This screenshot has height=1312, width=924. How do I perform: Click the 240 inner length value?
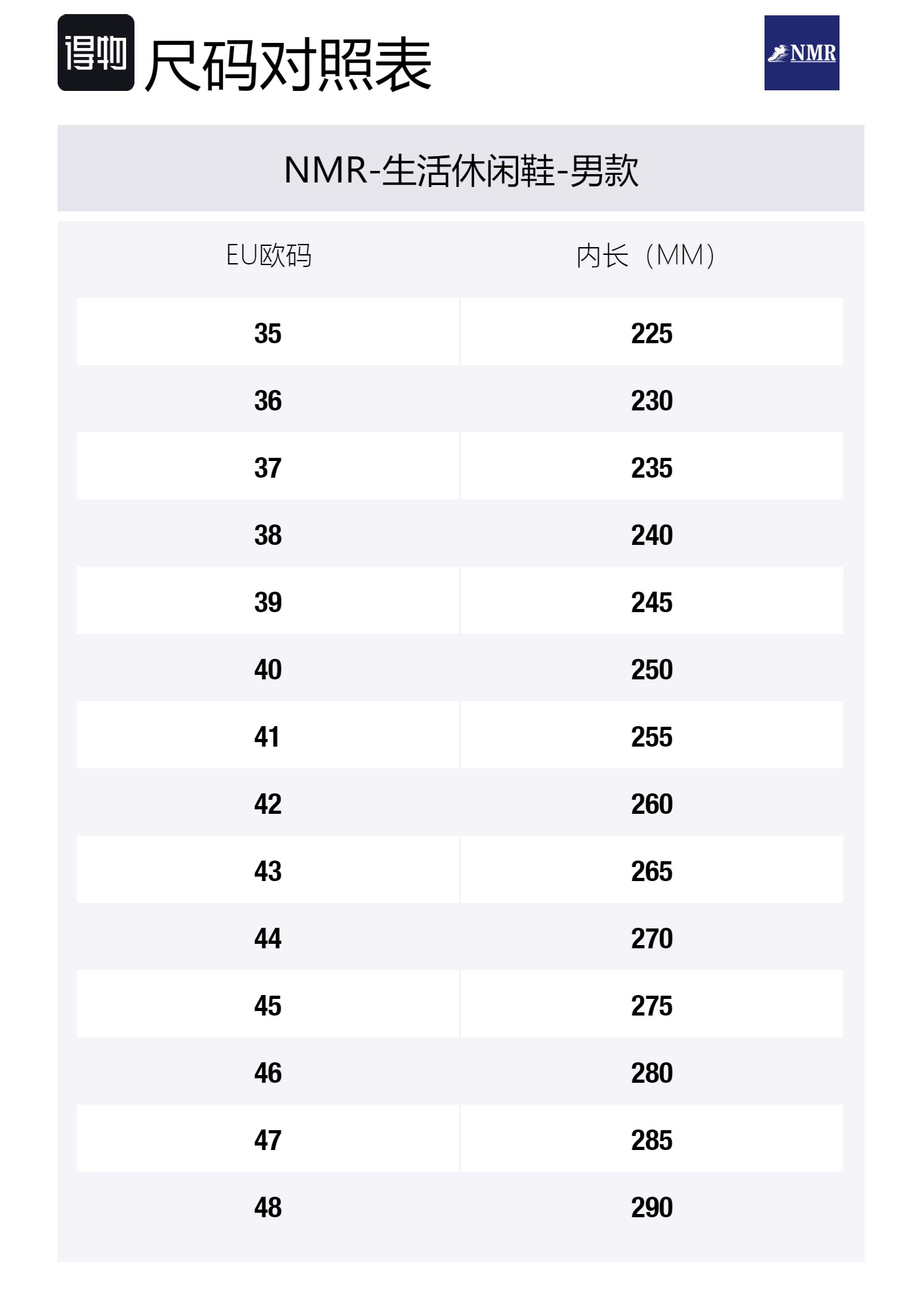pos(652,535)
